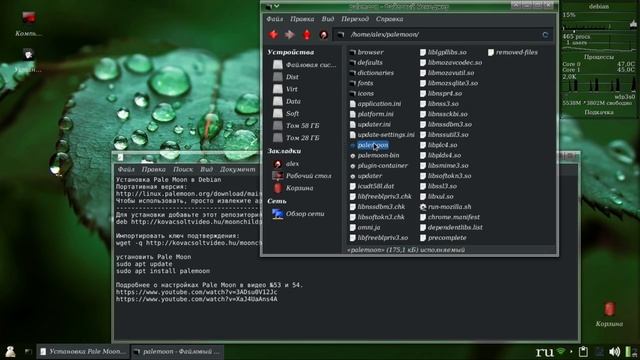Select the libxul.so file
Image resolution: width=640 pixels, height=360 pixels.
coord(437,196)
